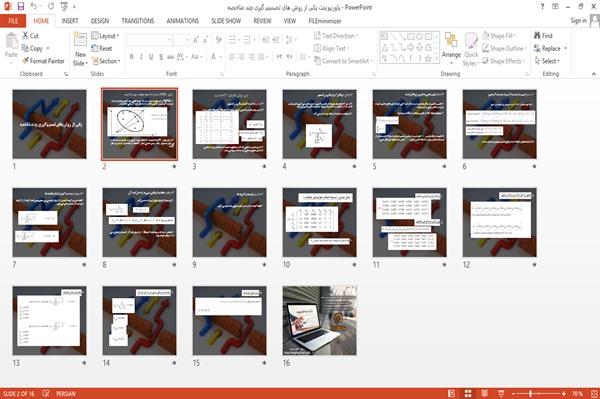Viewport: 600px width, 399px height.
Task: Toggle Bold formatting button
Action: click(x=132, y=57)
